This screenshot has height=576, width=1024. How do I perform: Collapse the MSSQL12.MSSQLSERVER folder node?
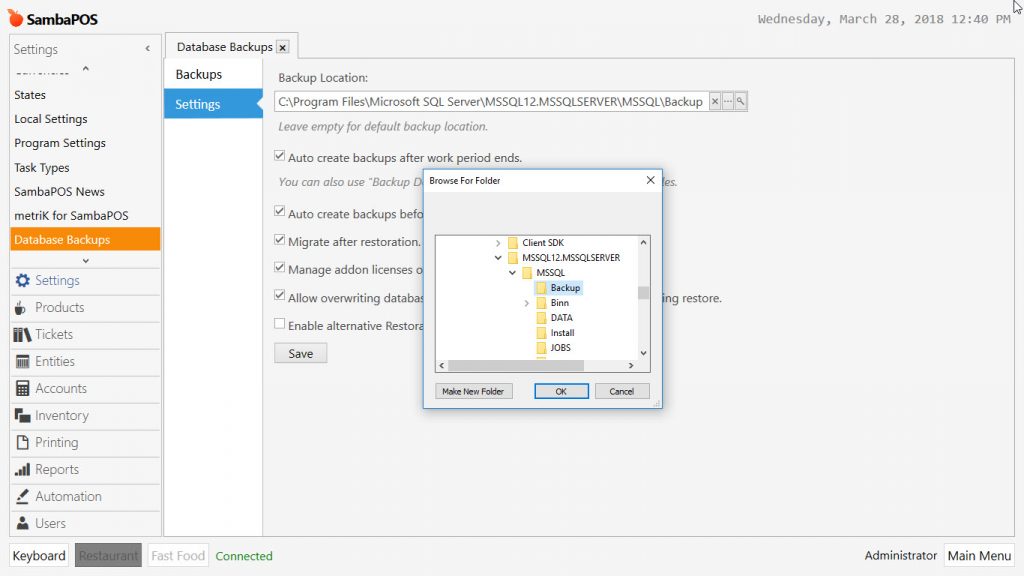(x=498, y=258)
